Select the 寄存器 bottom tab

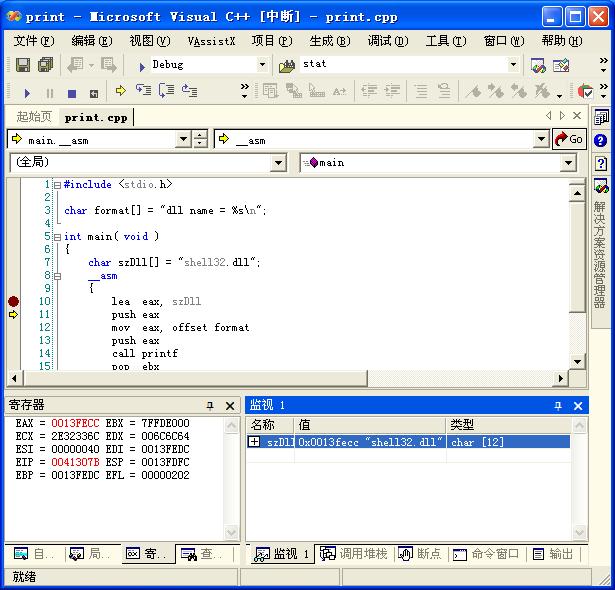148,554
